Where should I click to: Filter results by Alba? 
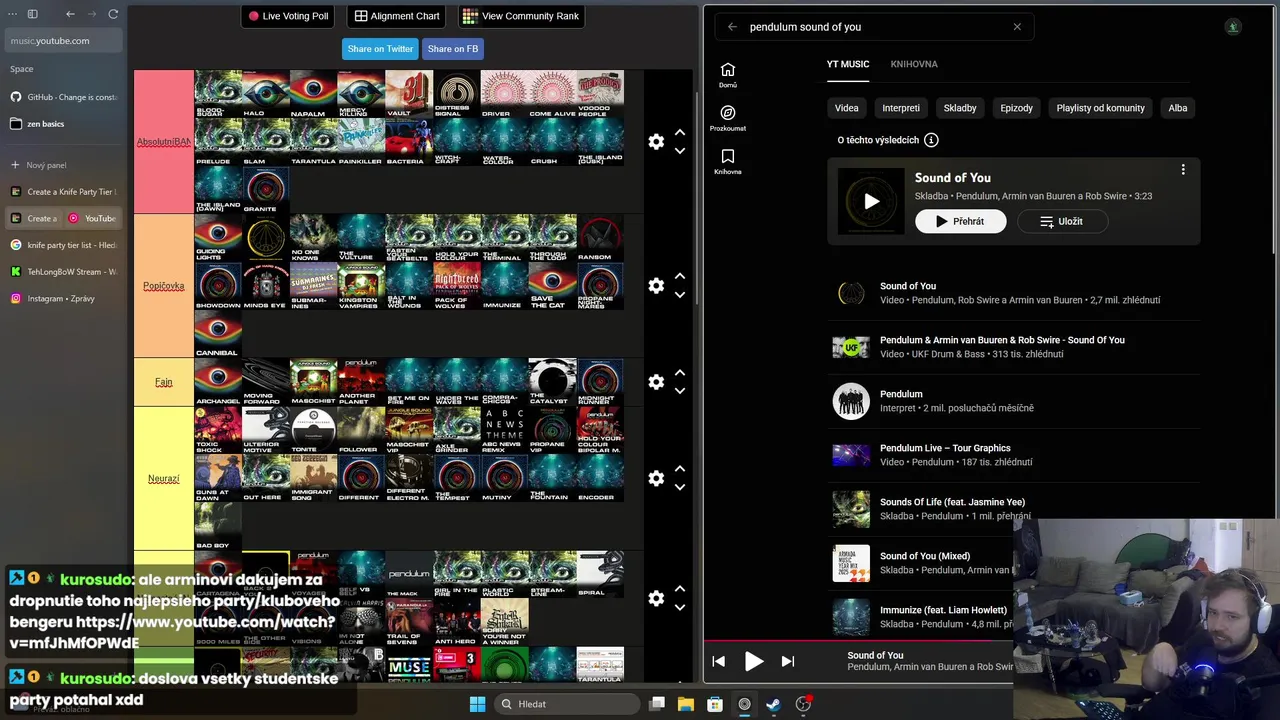[x=1178, y=108]
